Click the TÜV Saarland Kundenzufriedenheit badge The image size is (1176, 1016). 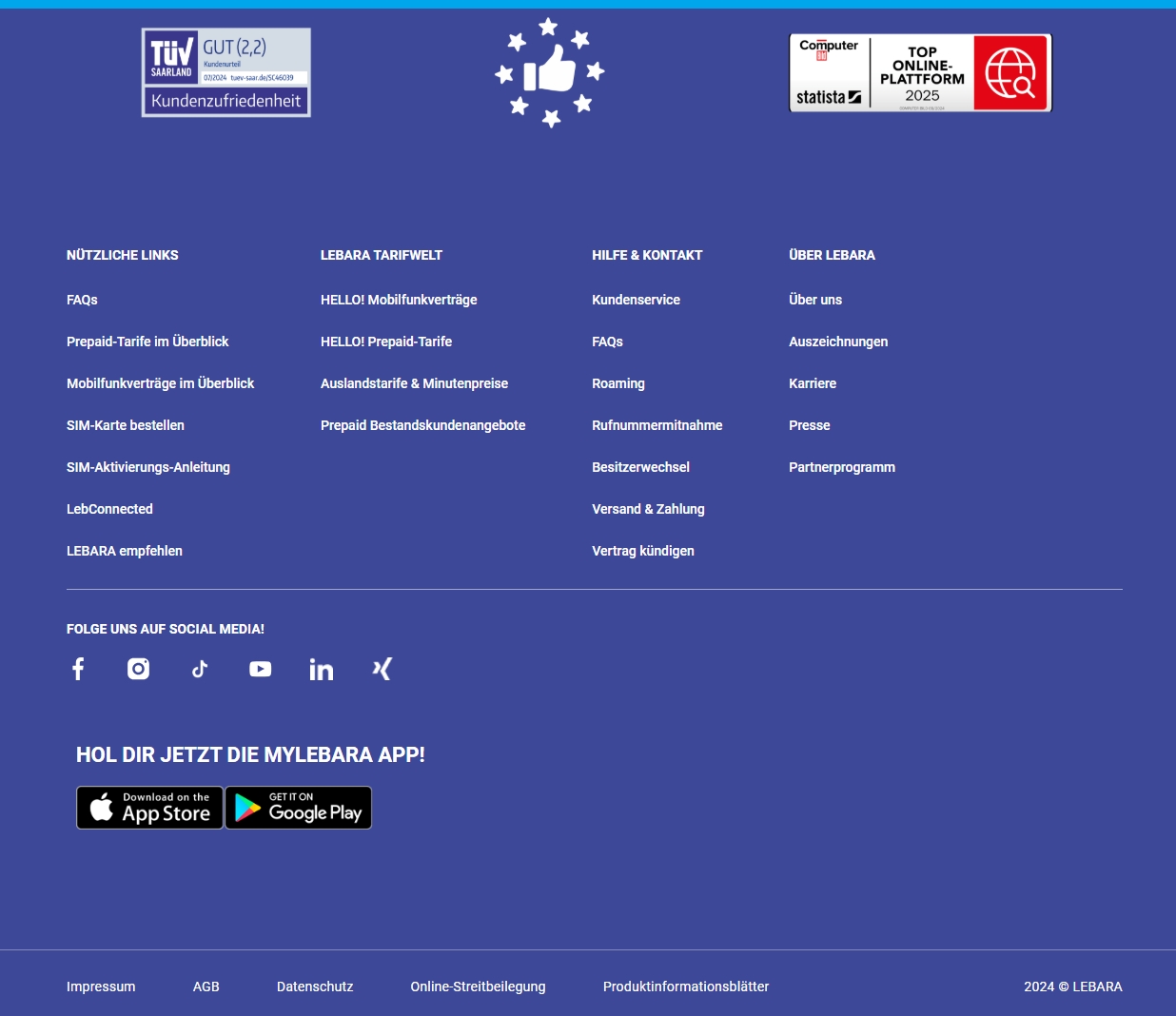tap(226, 72)
